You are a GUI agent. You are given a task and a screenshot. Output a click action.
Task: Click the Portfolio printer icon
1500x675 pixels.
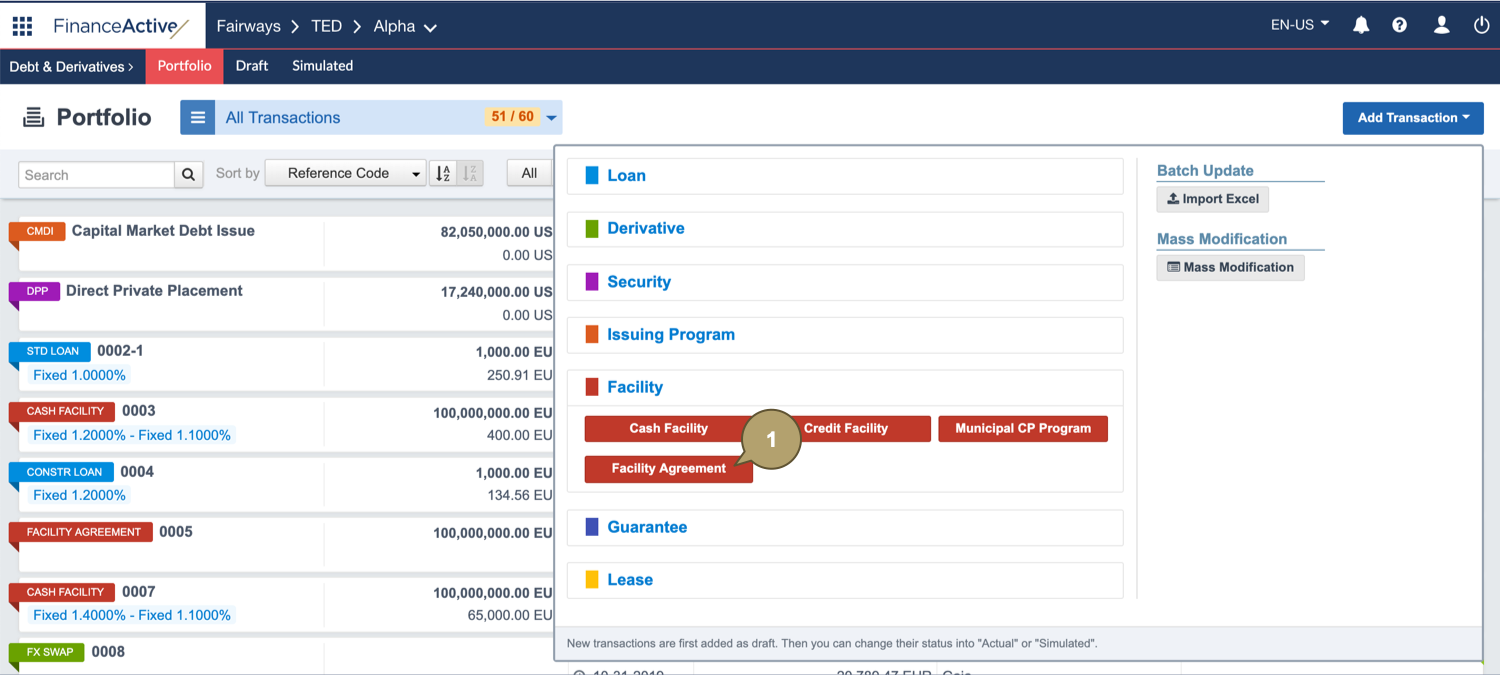point(33,117)
